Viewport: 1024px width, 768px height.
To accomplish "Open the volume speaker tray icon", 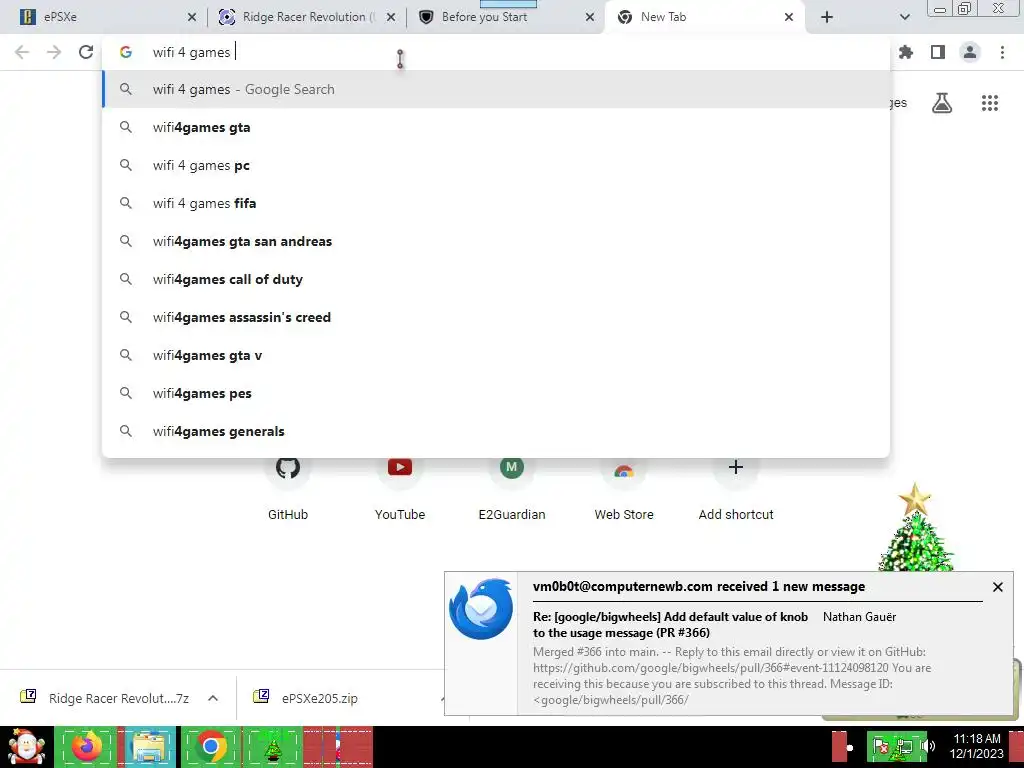I will (x=928, y=746).
